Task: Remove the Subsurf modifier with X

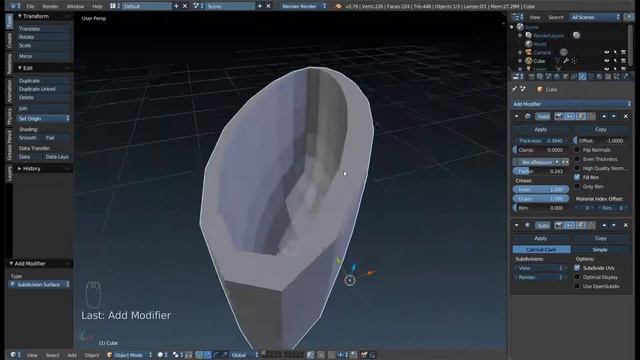Action: coord(626,225)
